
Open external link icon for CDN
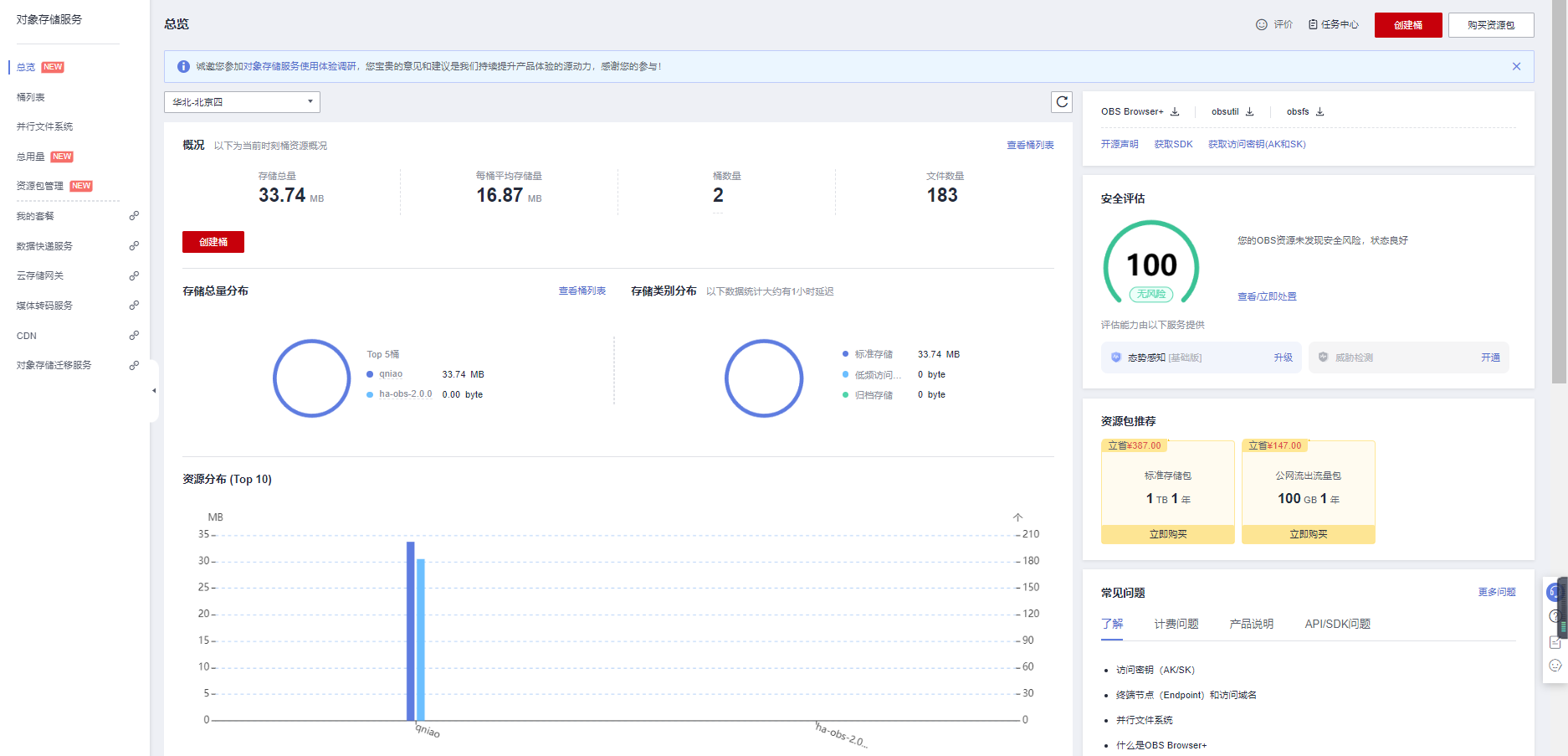(x=134, y=336)
